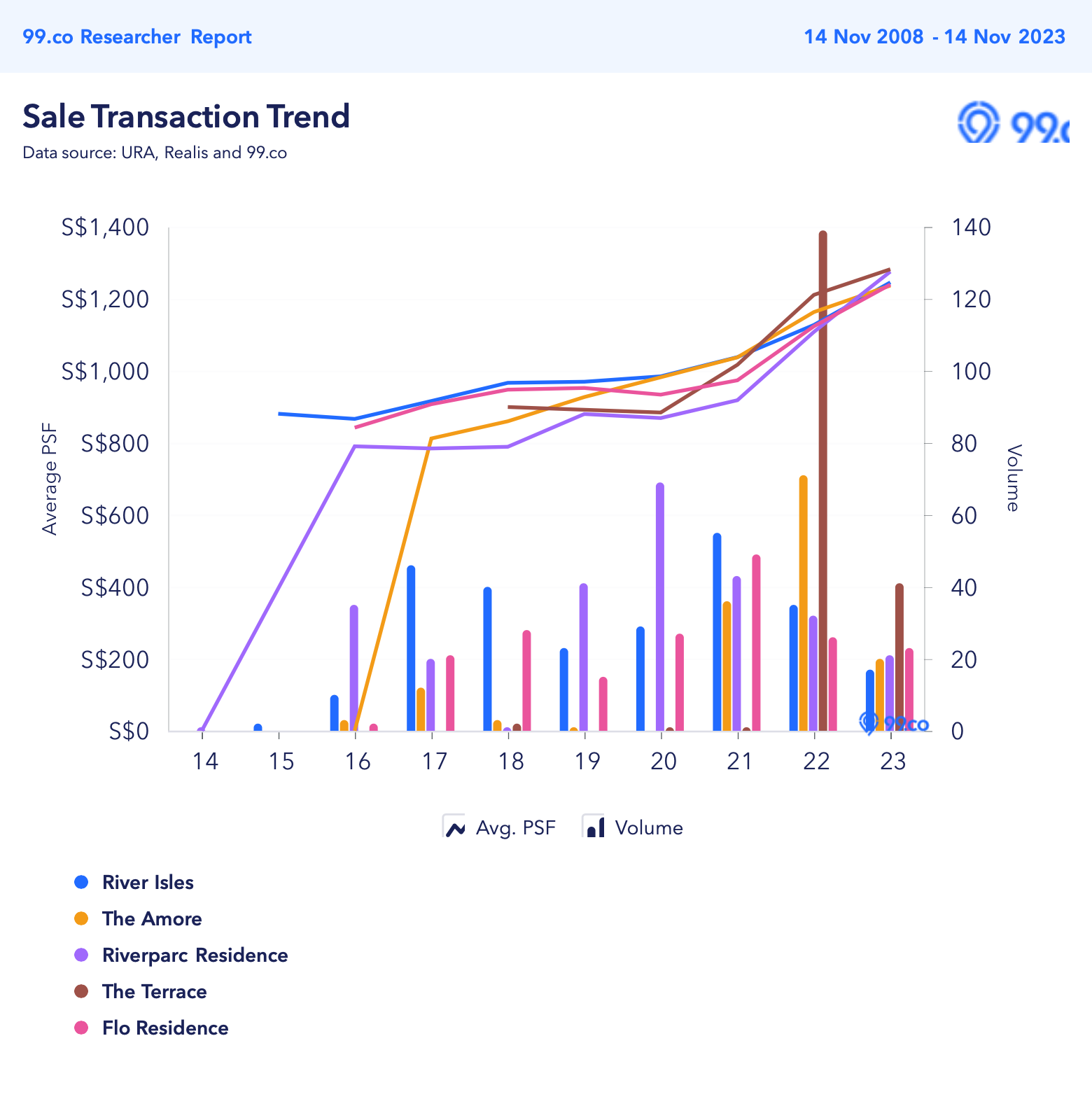Click the x-axis label 14
This screenshot has width=1092, height=1120.
[x=205, y=761]
